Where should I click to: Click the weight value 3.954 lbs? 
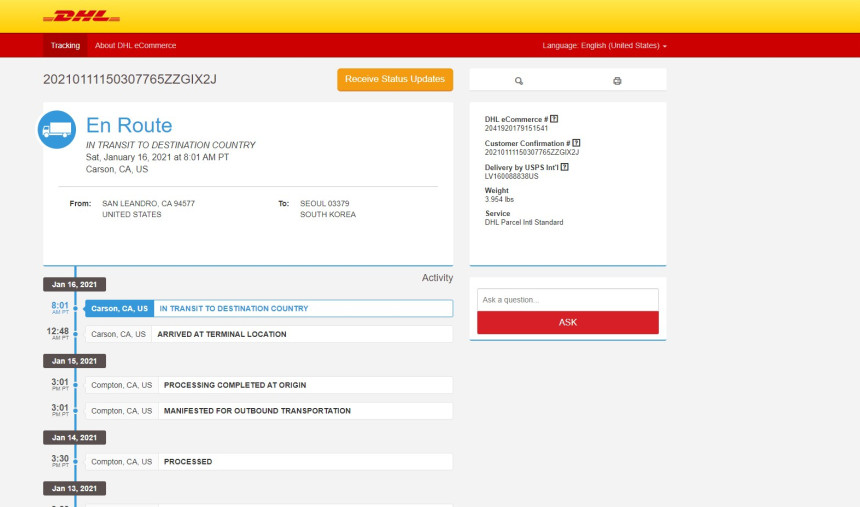tap(499, 199)
